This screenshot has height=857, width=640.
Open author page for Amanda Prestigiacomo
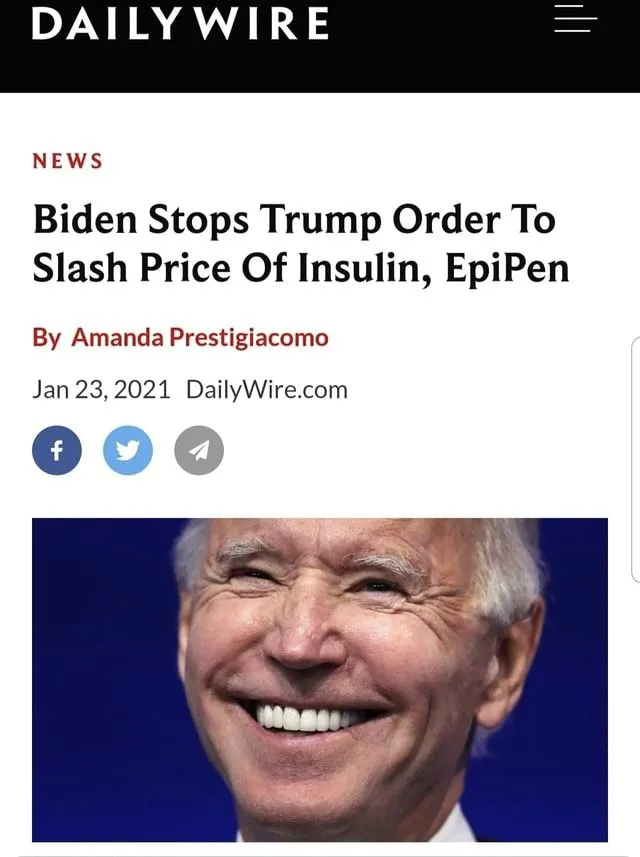(x=200, y=337)
